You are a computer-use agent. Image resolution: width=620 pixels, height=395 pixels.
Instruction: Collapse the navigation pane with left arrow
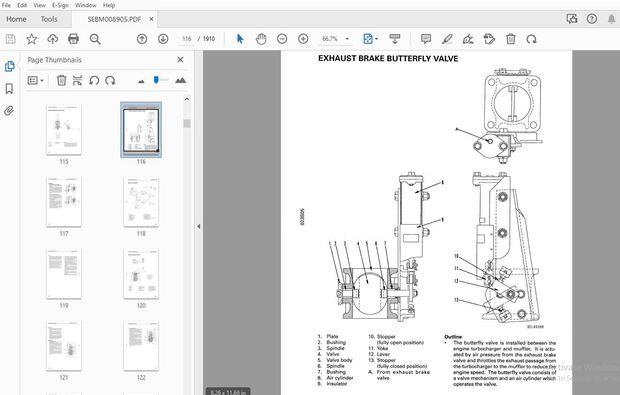click(x=198, y=226)
